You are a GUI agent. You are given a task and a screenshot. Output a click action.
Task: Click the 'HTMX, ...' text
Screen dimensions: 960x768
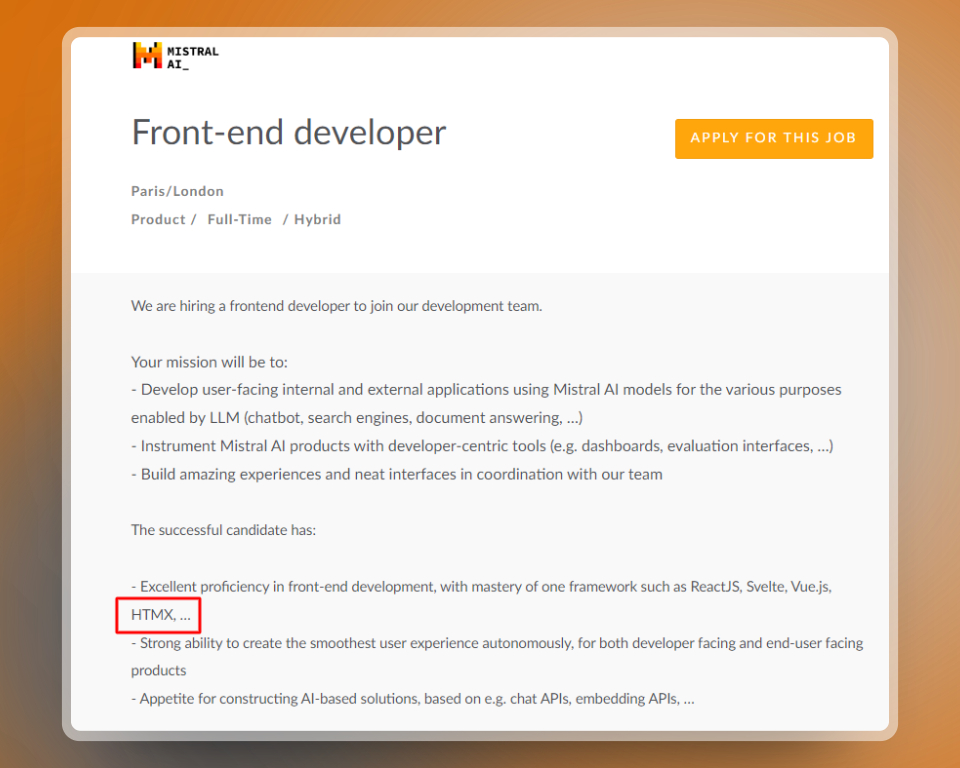[x=161, y=614]
